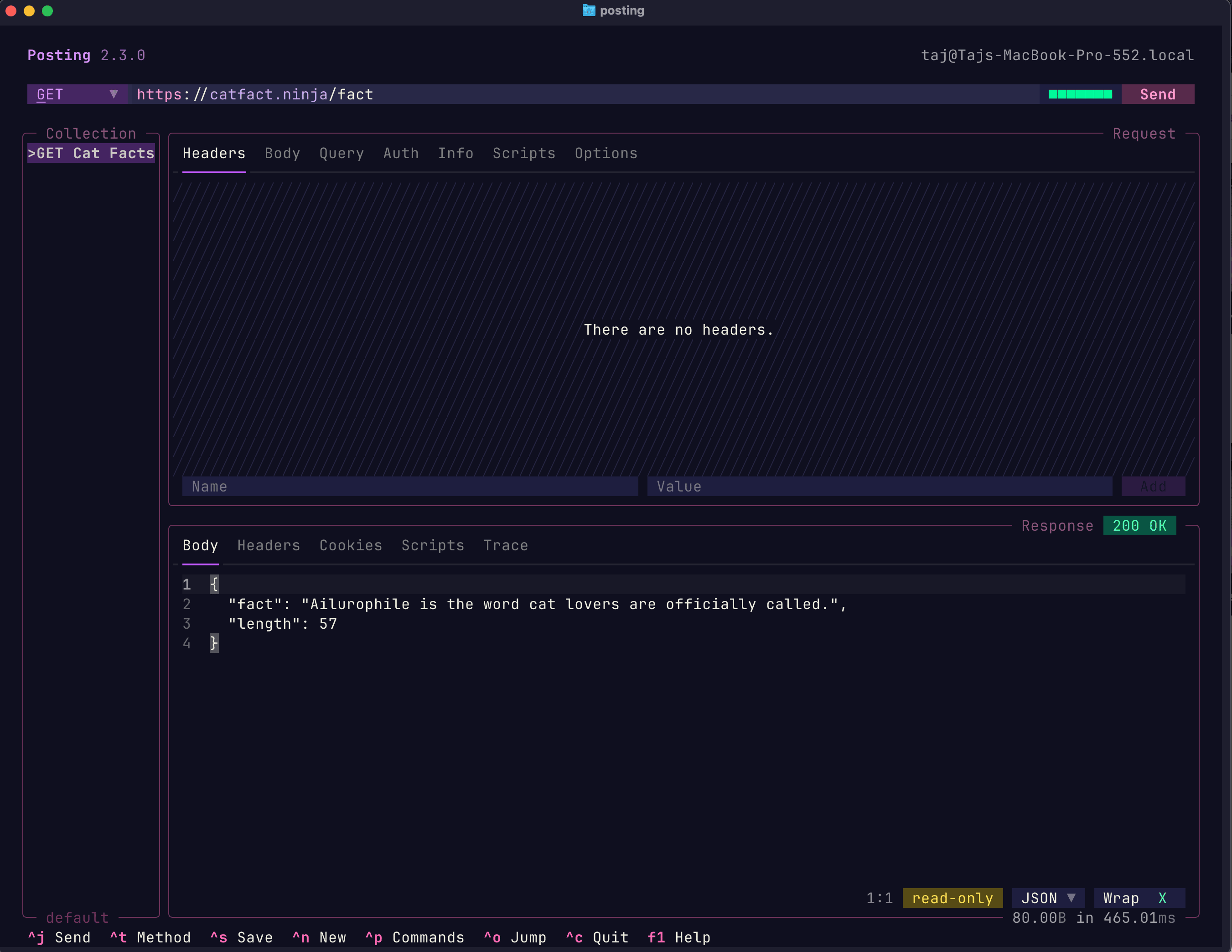Open the Options tab
Viewport: 1232px width, 952px height.
[606, 153]
